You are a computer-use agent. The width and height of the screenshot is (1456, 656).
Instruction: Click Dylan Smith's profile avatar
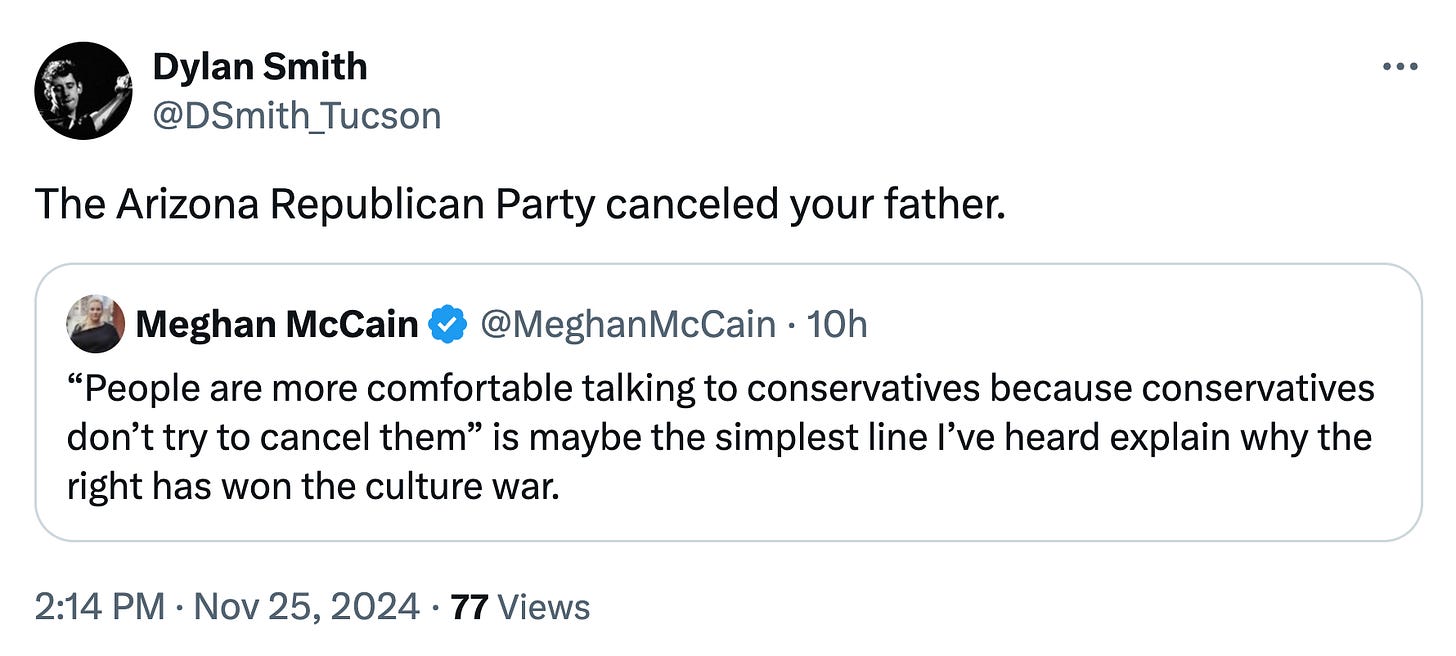83,91
